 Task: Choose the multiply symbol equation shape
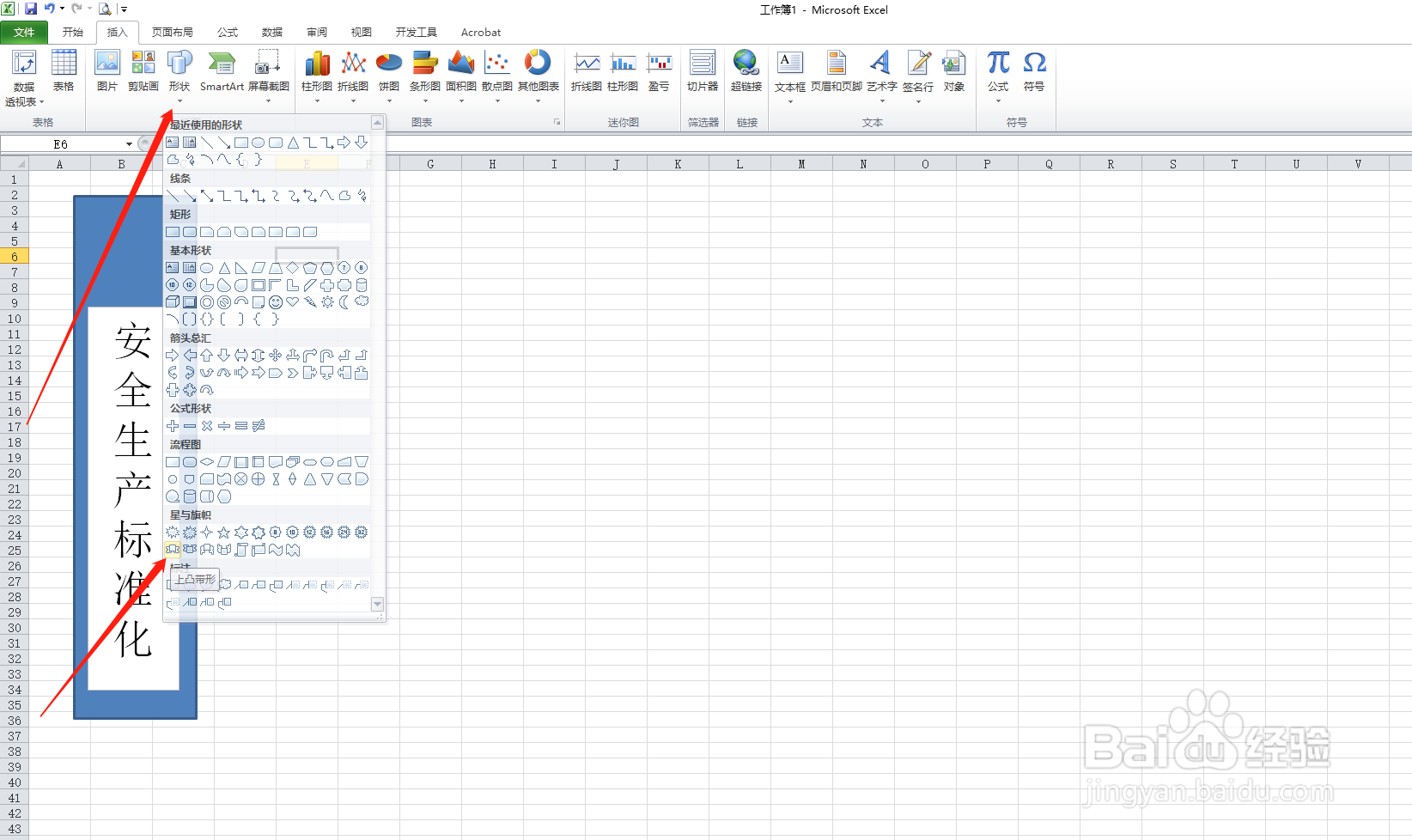(207, 426)
